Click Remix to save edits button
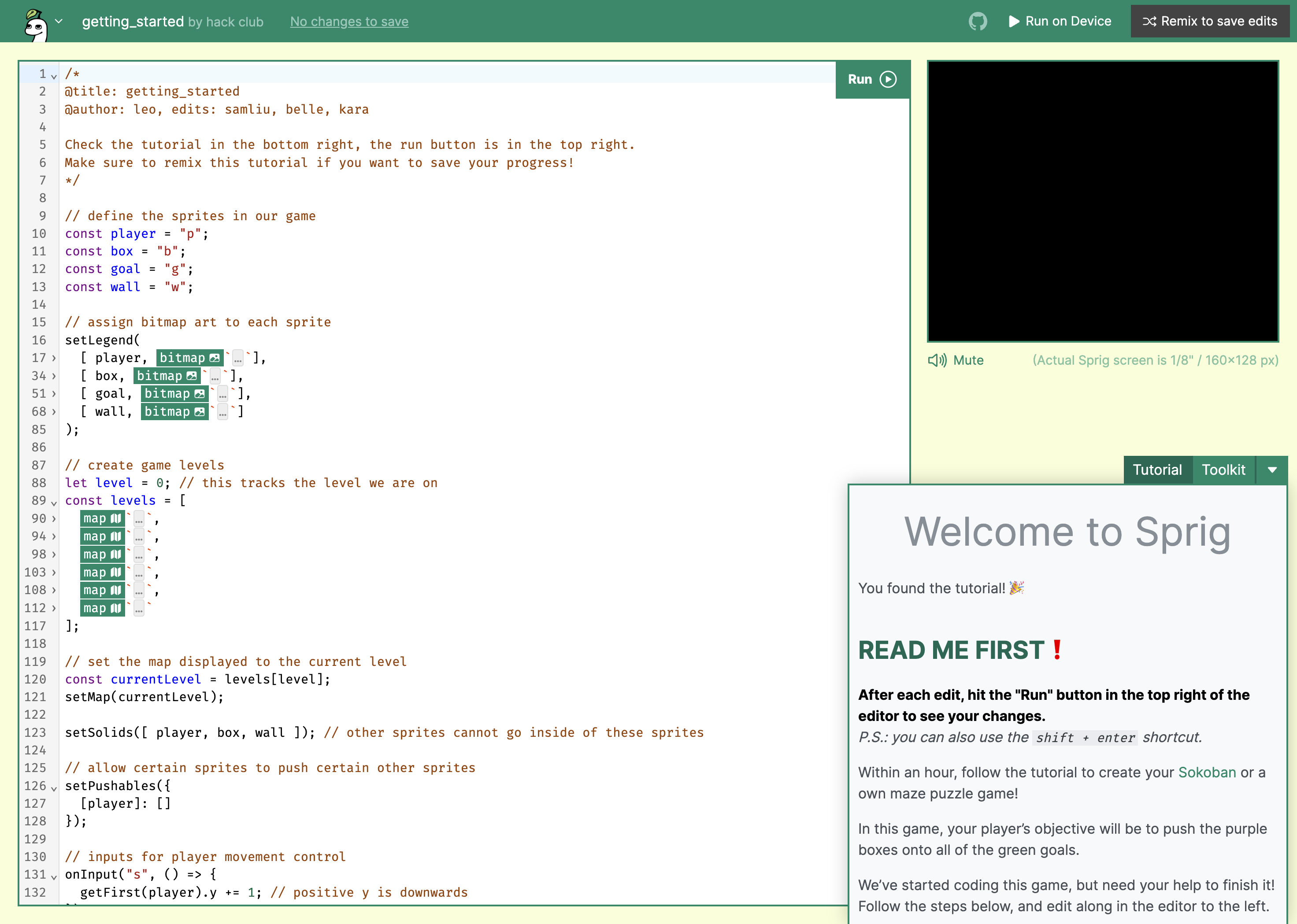Screen dimensions: 1297x924 (1210, 22)
